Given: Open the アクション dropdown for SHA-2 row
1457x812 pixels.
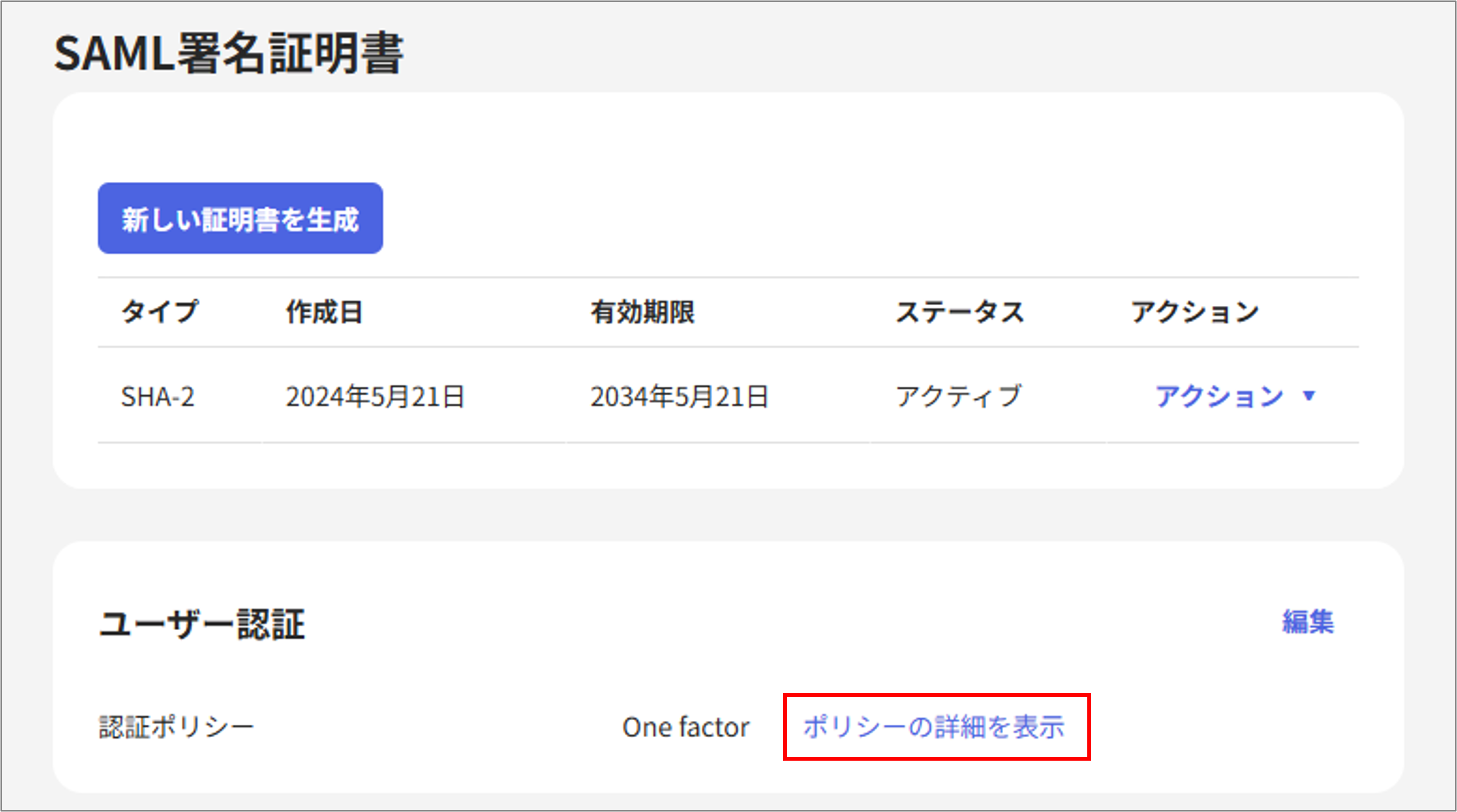Looking at the screenshot, I should pyautogui.click(x=1219, y=396).
